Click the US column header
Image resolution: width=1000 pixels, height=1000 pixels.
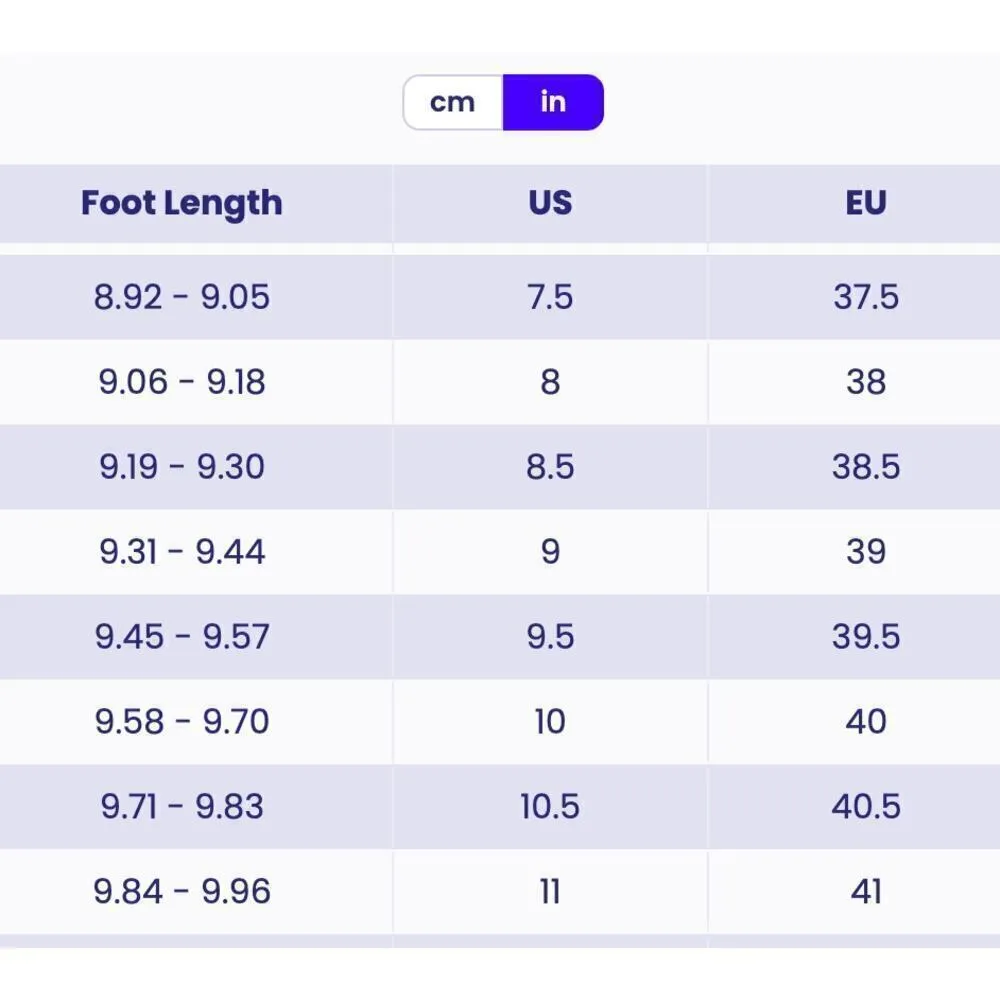[550, 203]
